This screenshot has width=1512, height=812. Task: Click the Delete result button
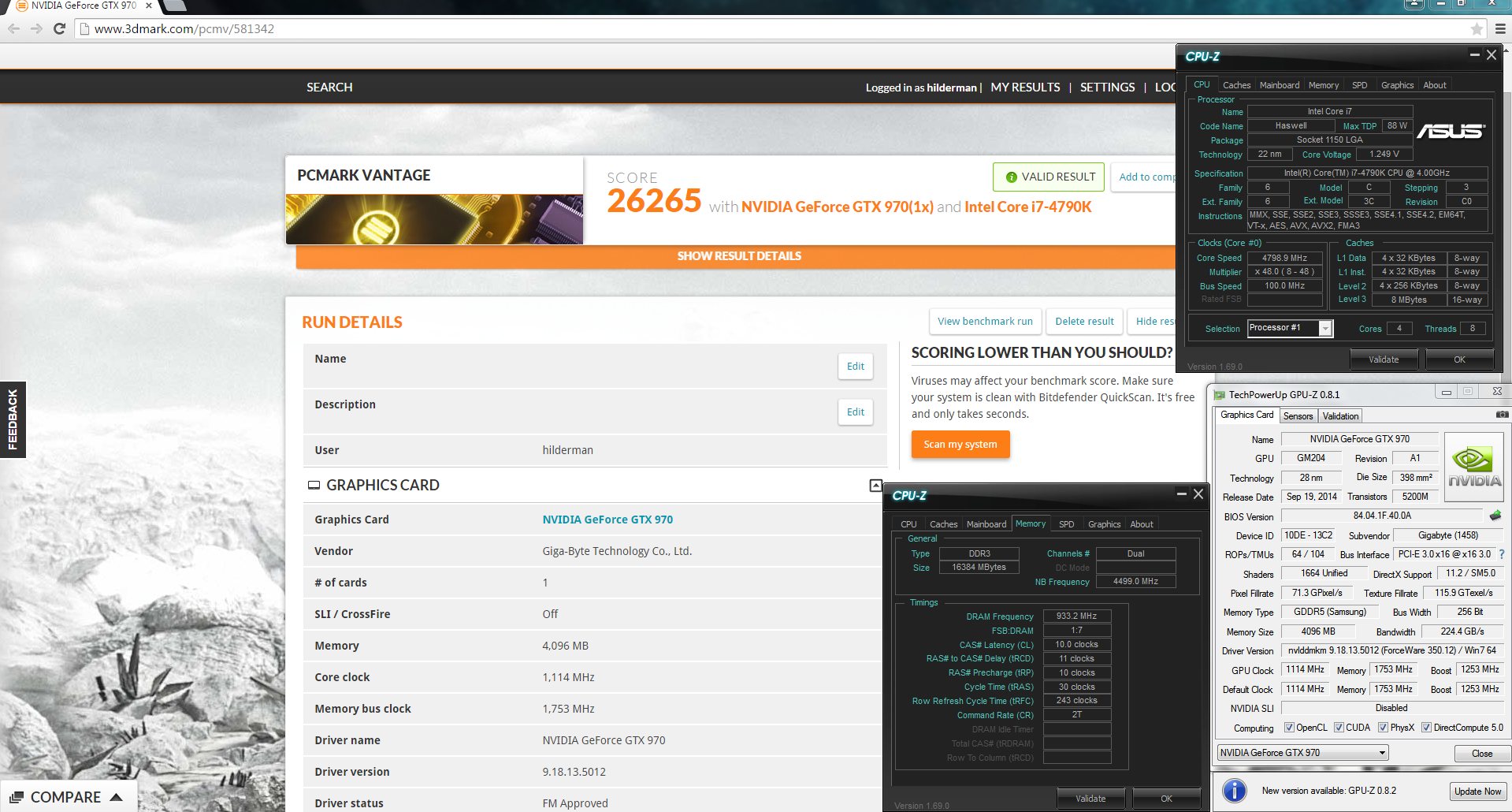1084,322
